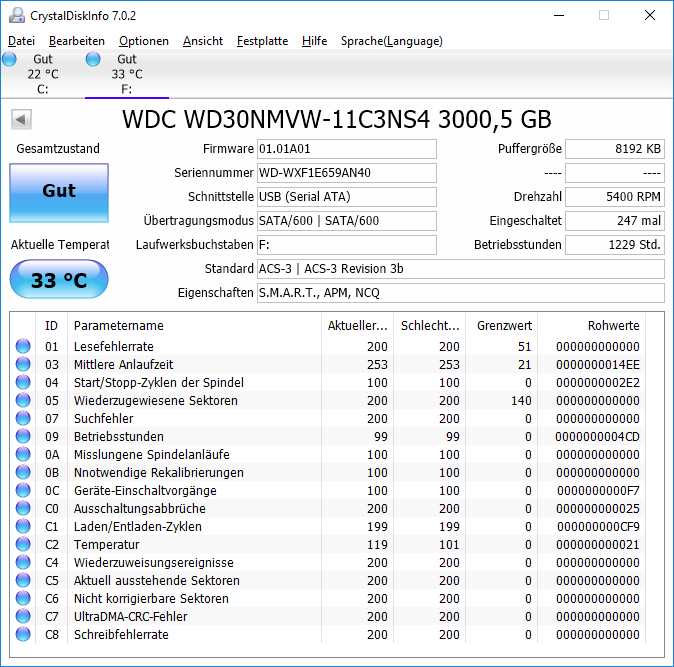Select the Mittlere Anlaufzeit parameter name
Screen dimensions: 674x667
(123, 364)
